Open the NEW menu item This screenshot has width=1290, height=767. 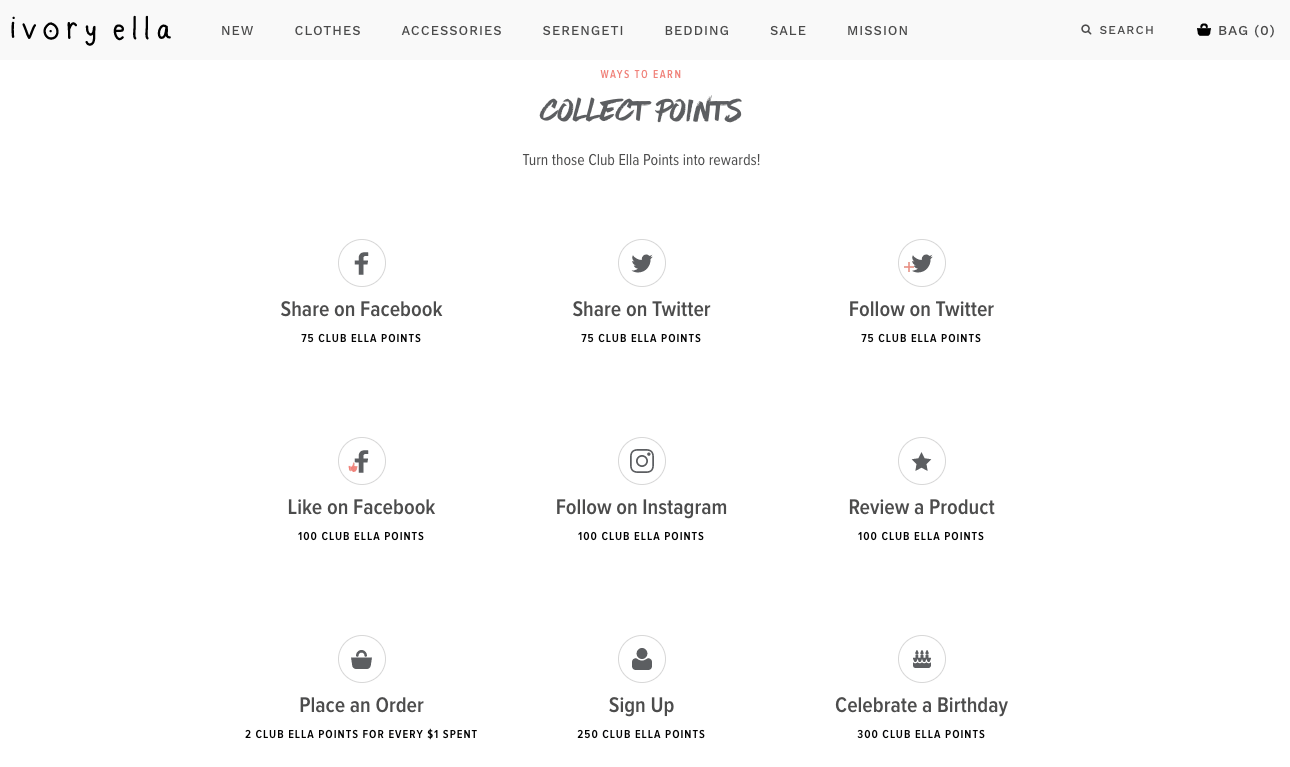tap(237, 31)
